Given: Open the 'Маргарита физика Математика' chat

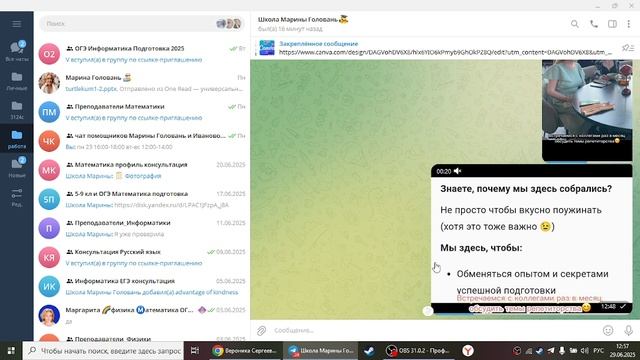Looking at the screenshot, I should 142,316.
